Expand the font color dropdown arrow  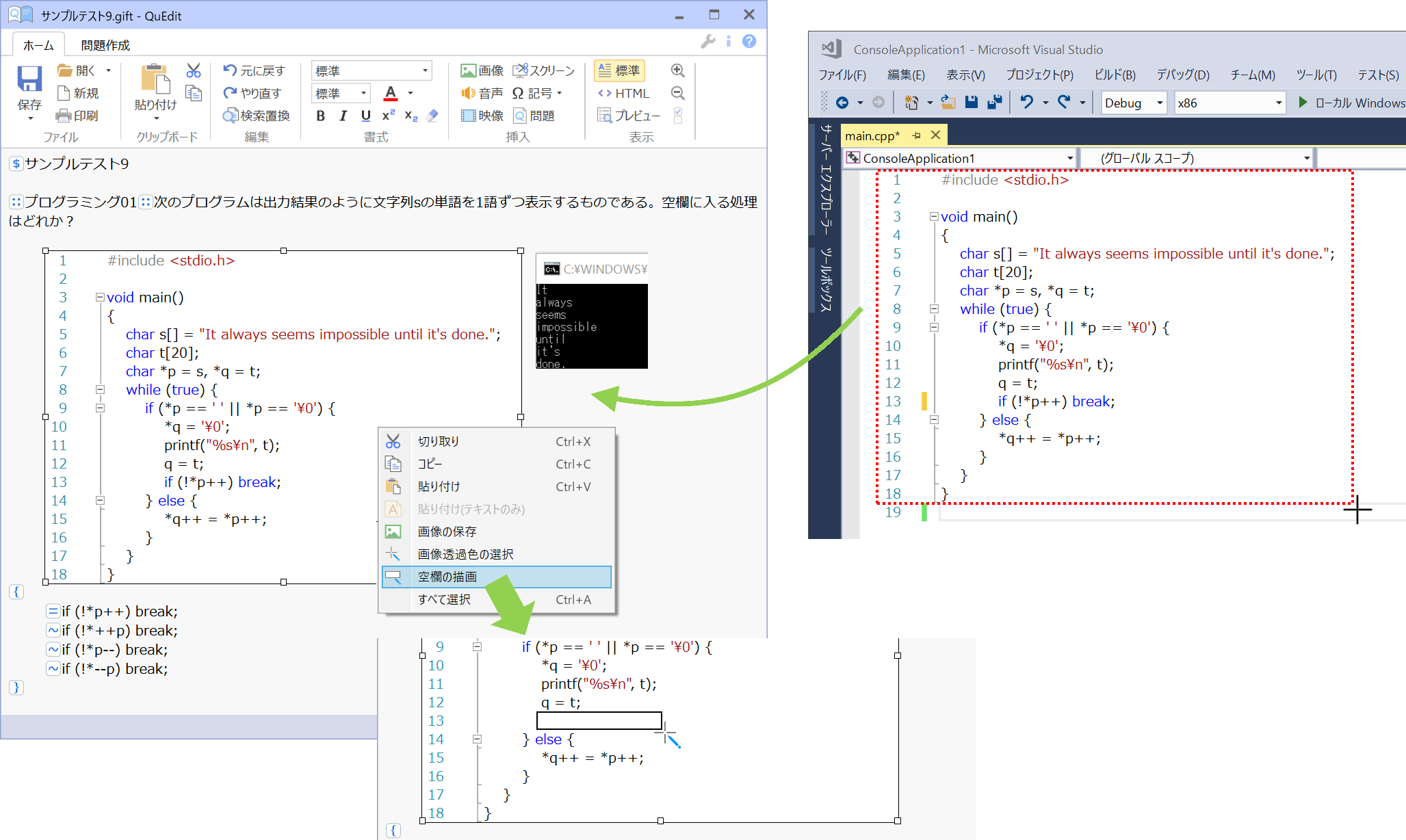(x=411, y=93)
